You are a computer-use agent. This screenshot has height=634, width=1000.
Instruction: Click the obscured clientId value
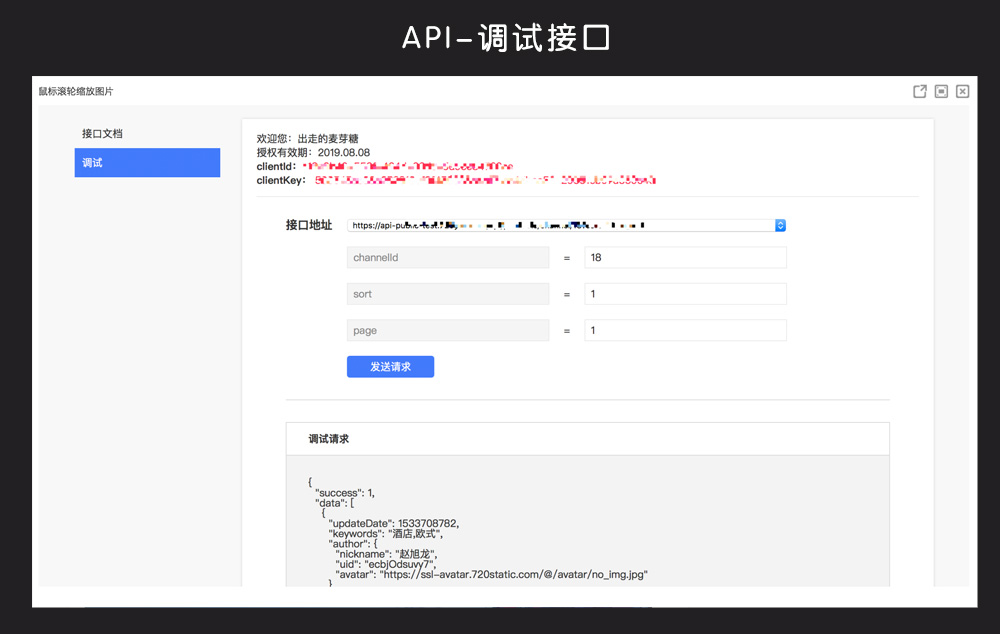click(x=408, y=166)
